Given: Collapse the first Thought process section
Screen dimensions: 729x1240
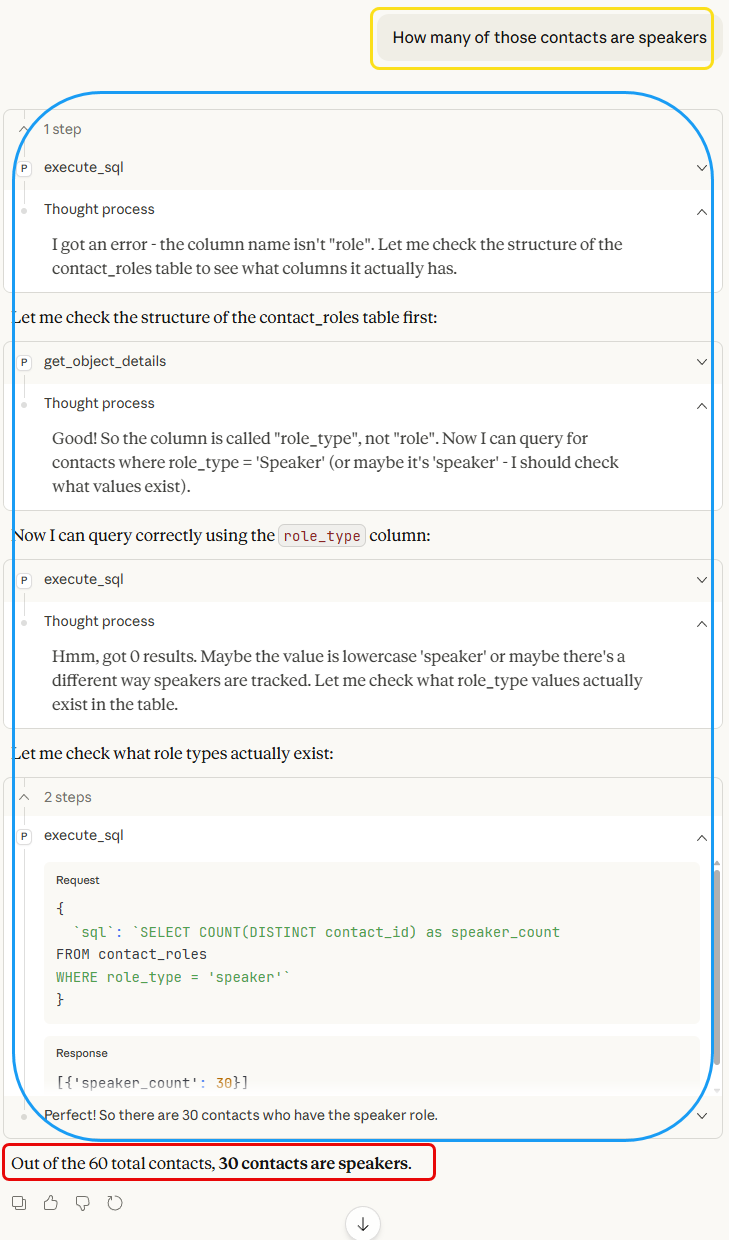Looking at the screenshot, I should pyautogui.click(x=701, y=209).
